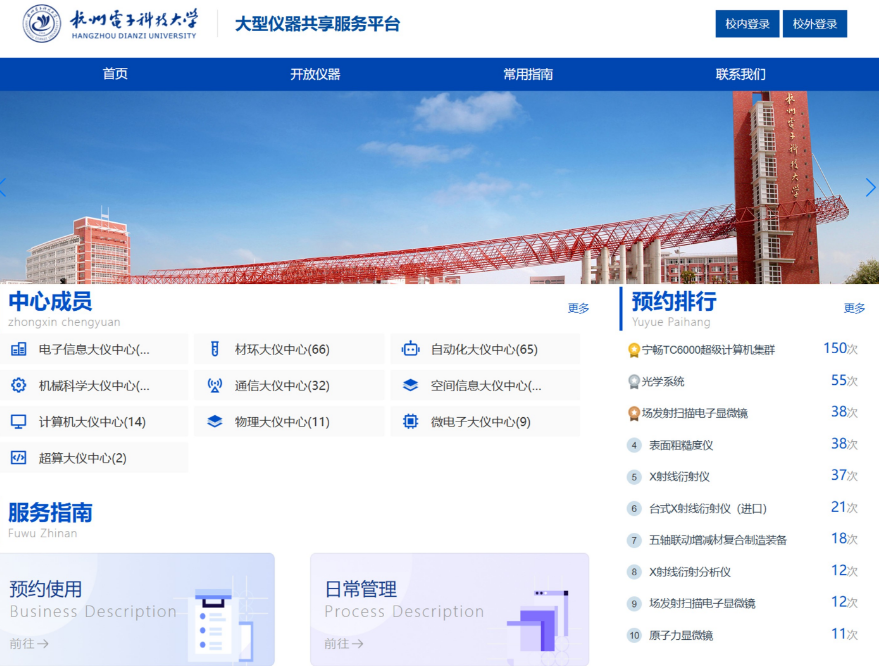
Task: Click the code icon for 超算大仪中心
Action: pyautogui.click(x=19, y=457)
